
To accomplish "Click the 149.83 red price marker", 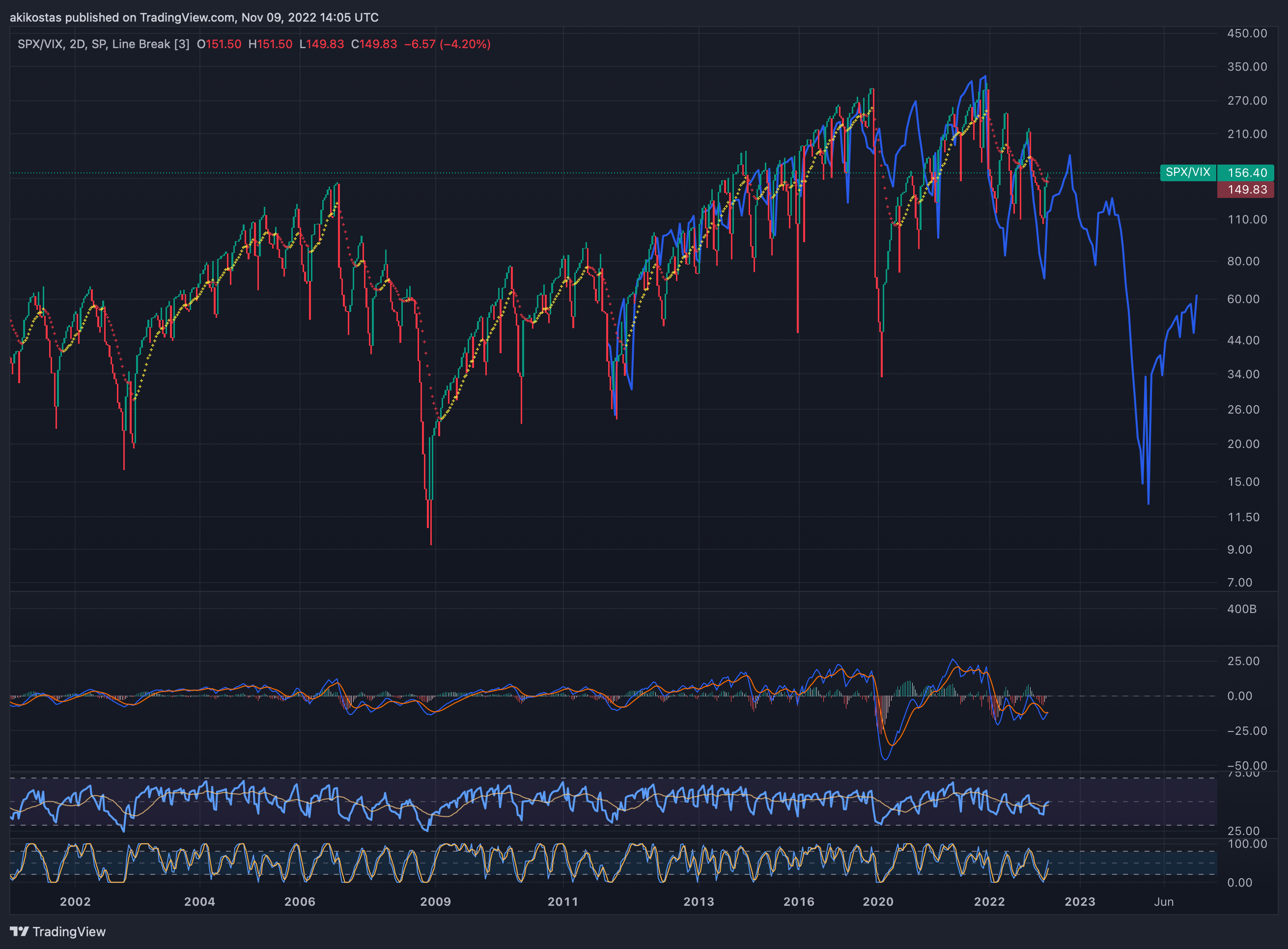I will pyautogui.click(x=1245, y=190).
